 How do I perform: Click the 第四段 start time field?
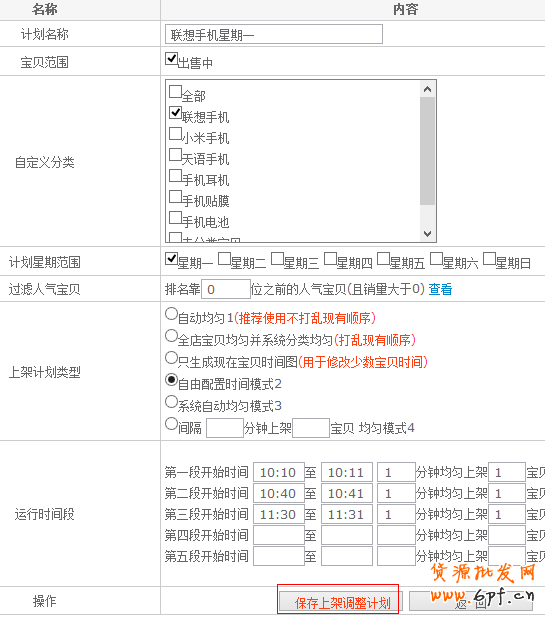[x=279, y=535]
